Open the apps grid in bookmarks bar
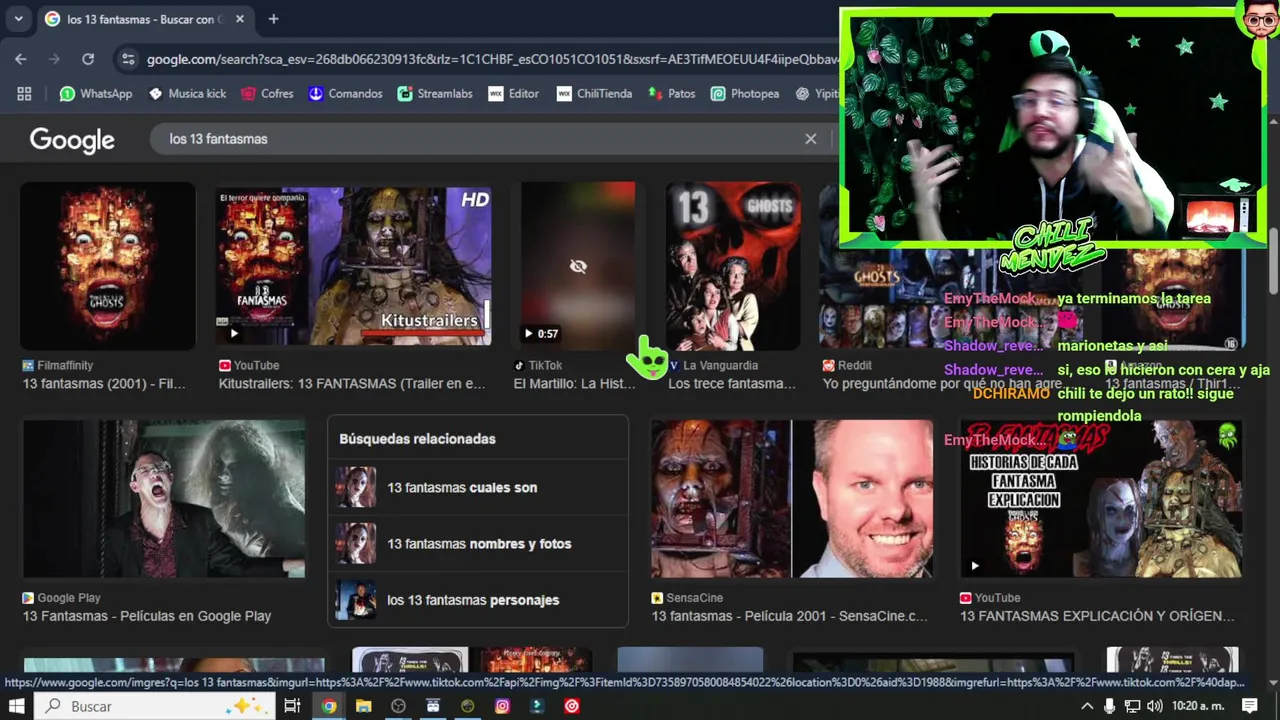 click(x=24, y=93)
